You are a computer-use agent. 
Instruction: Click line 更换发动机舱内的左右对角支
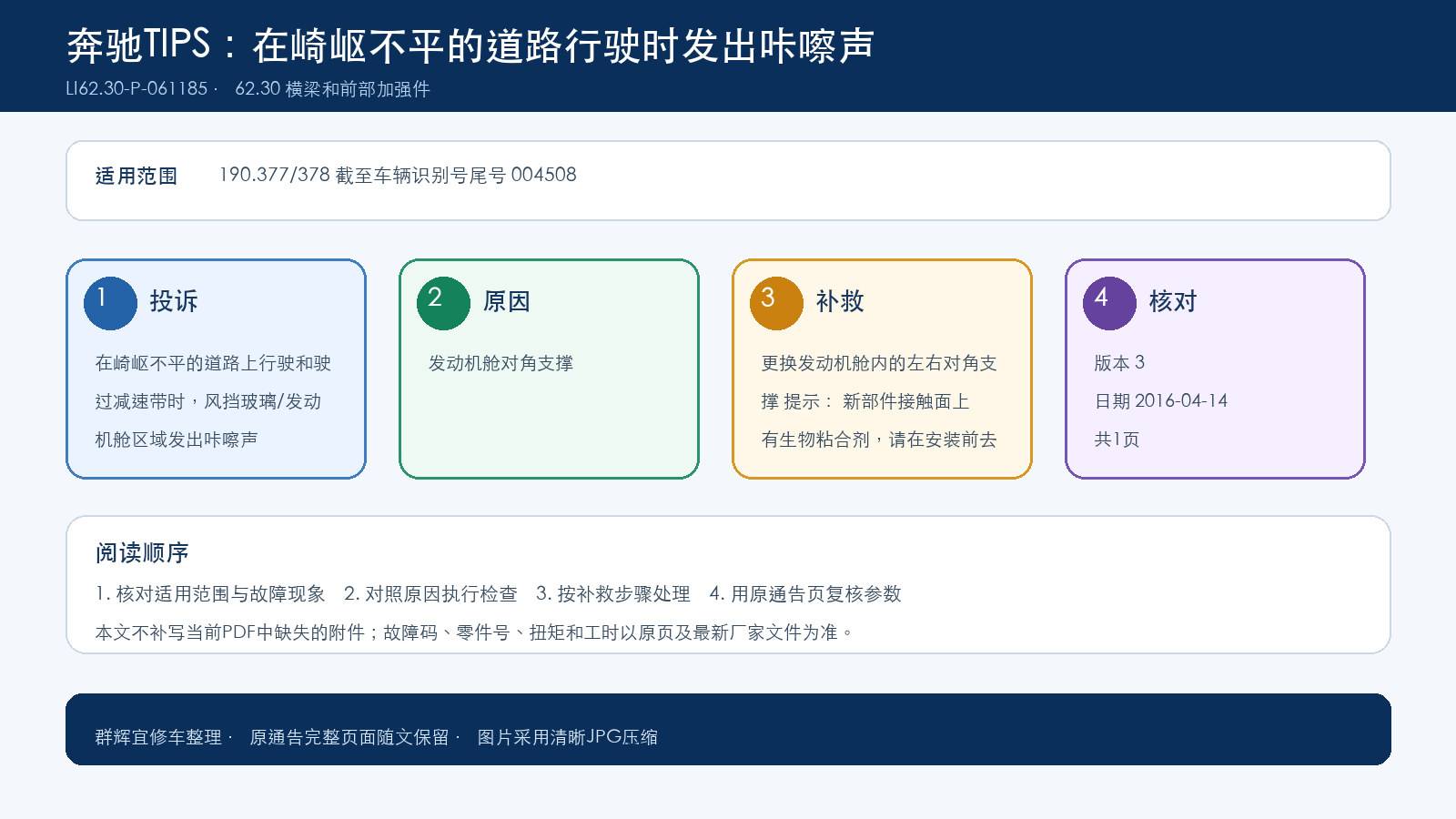[x=879, y=363]
